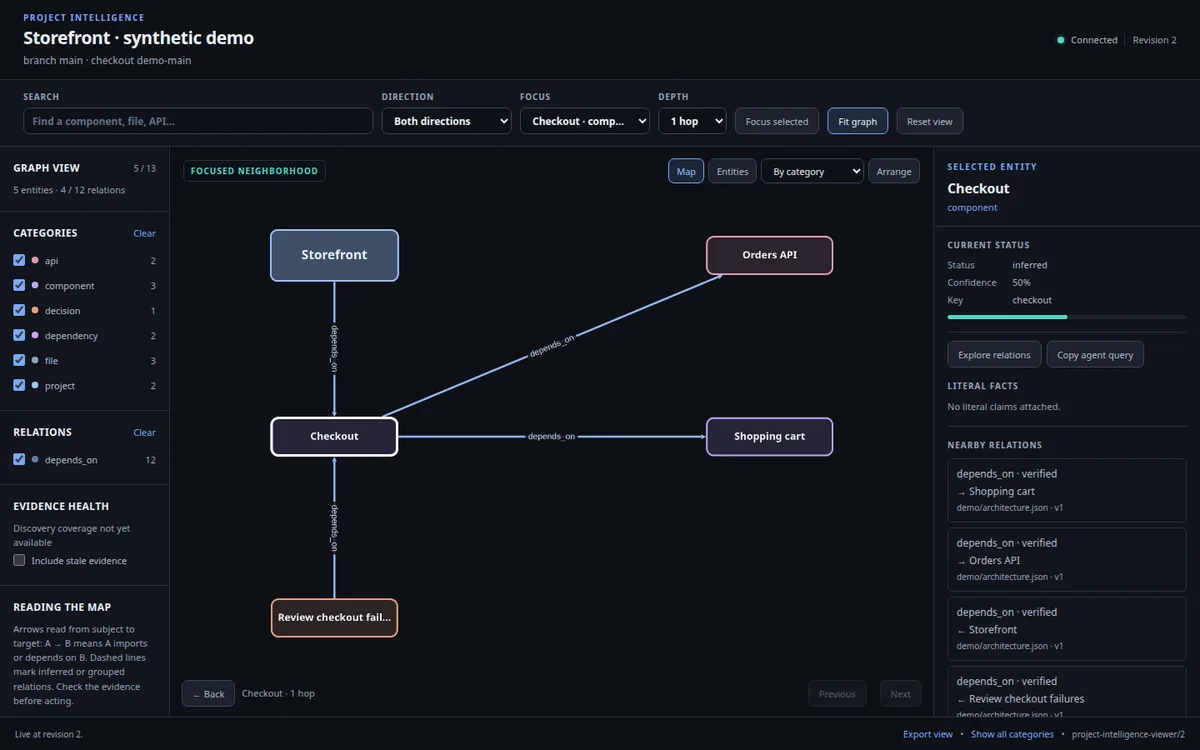Switch to the Entities view tab
Image resolution: width=1200 pixels, height=750 pixels.
[732, 172]
